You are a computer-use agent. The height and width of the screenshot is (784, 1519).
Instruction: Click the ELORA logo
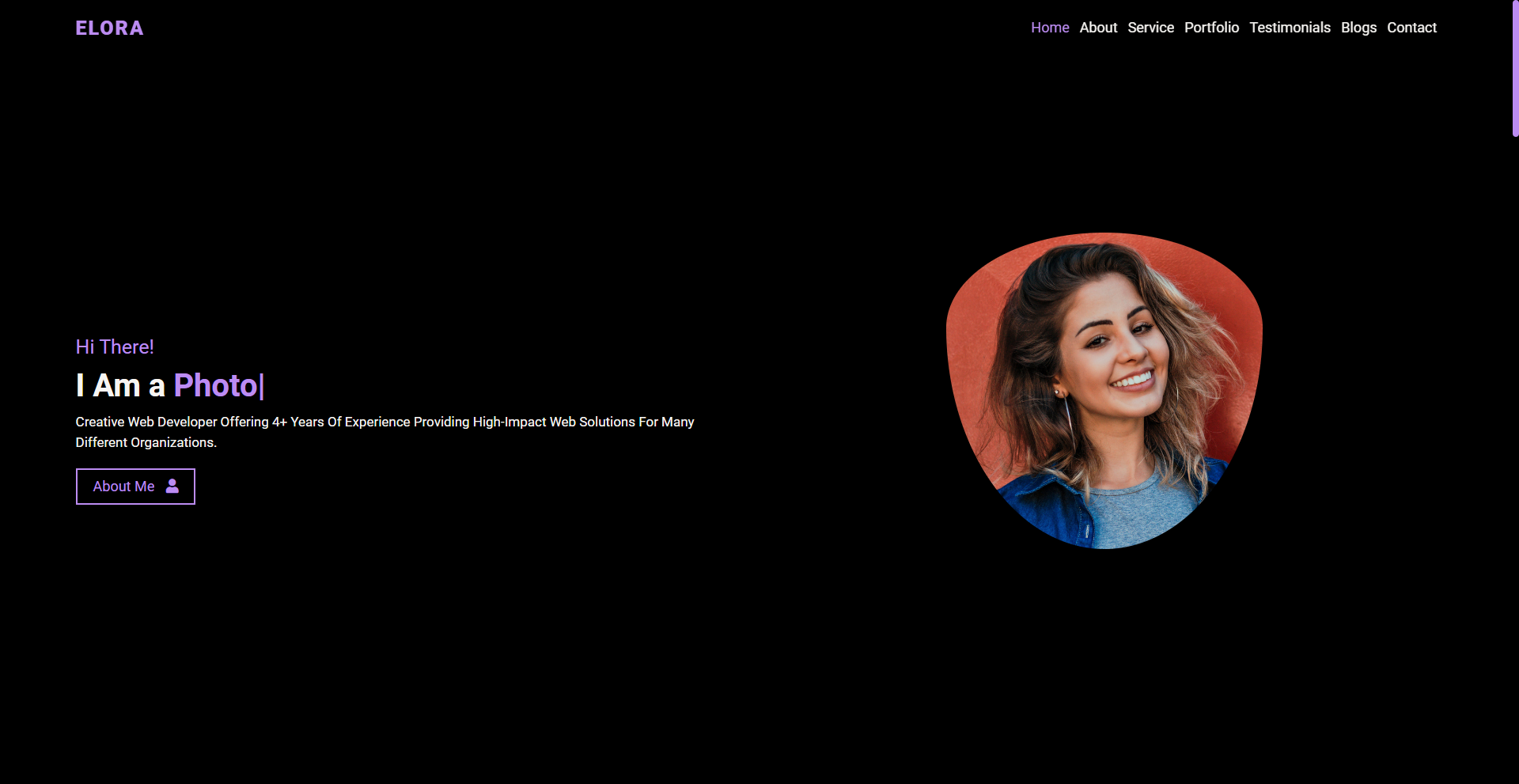point(109,28)
